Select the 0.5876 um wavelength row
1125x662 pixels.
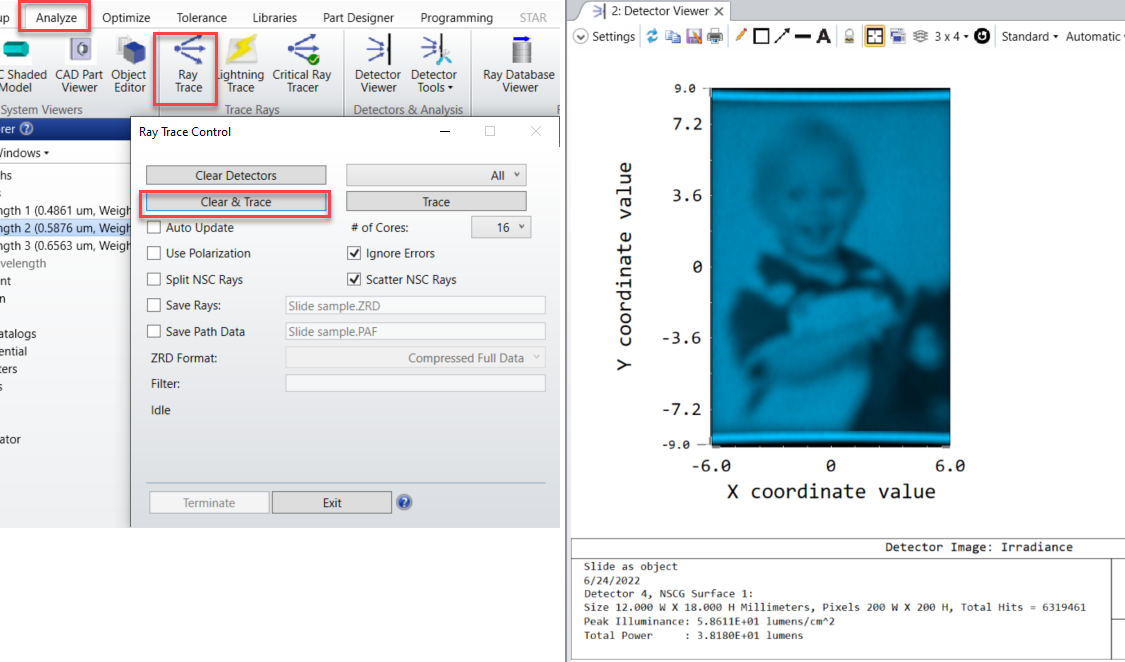[65, 228]
